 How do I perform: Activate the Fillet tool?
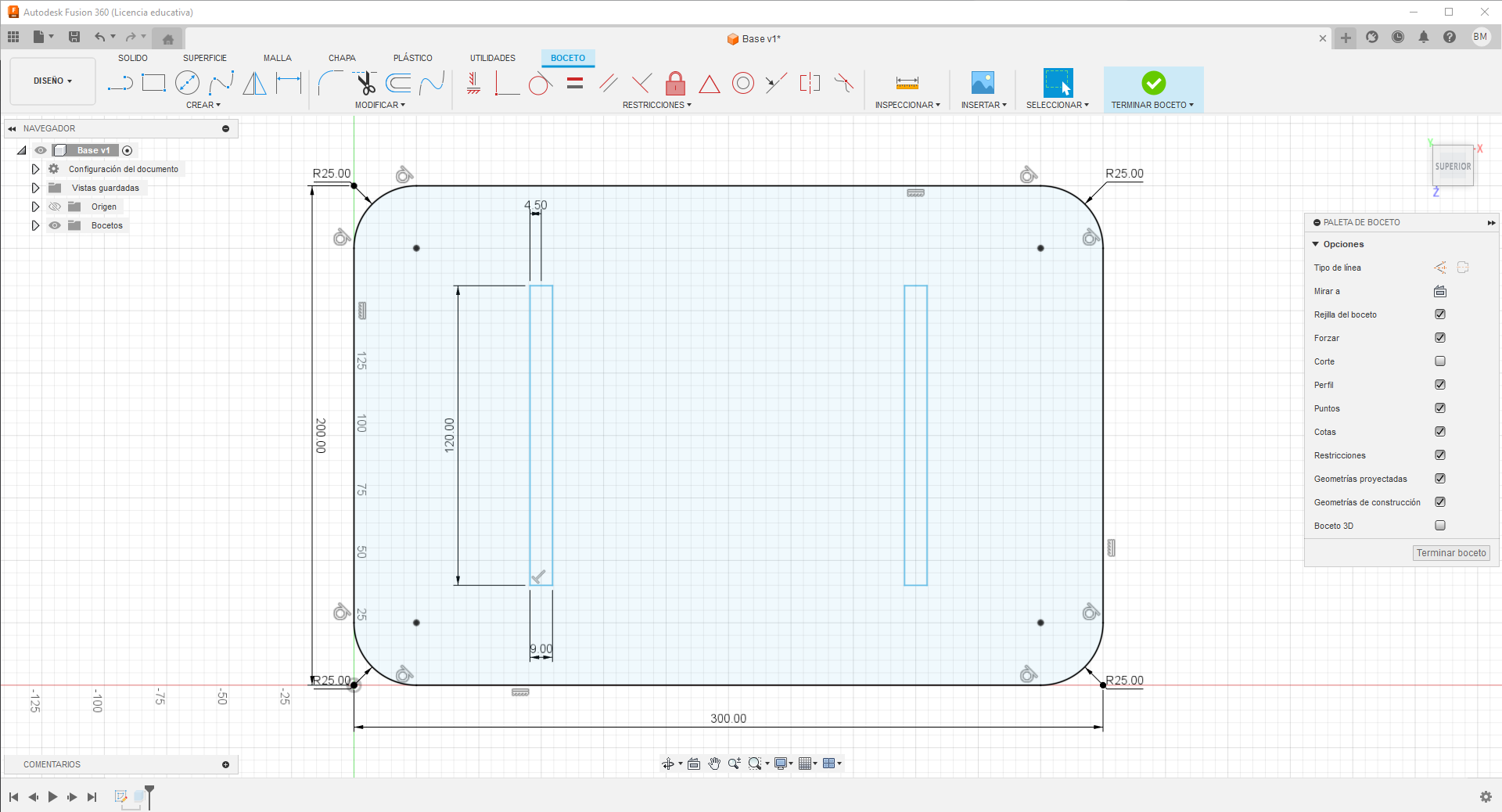pyautogui.click(x=330, y=83)
